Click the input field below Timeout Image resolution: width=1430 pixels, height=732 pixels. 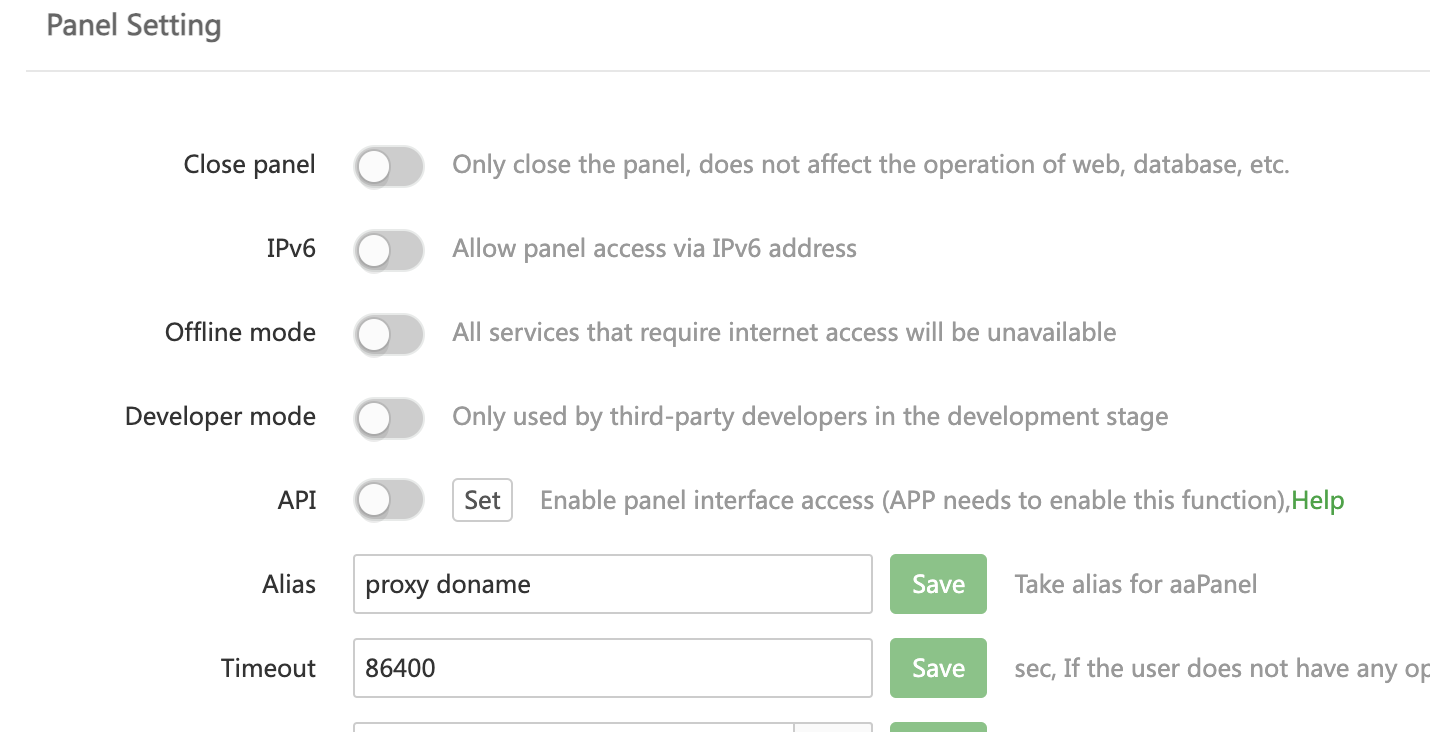click(x=570, y=728)
